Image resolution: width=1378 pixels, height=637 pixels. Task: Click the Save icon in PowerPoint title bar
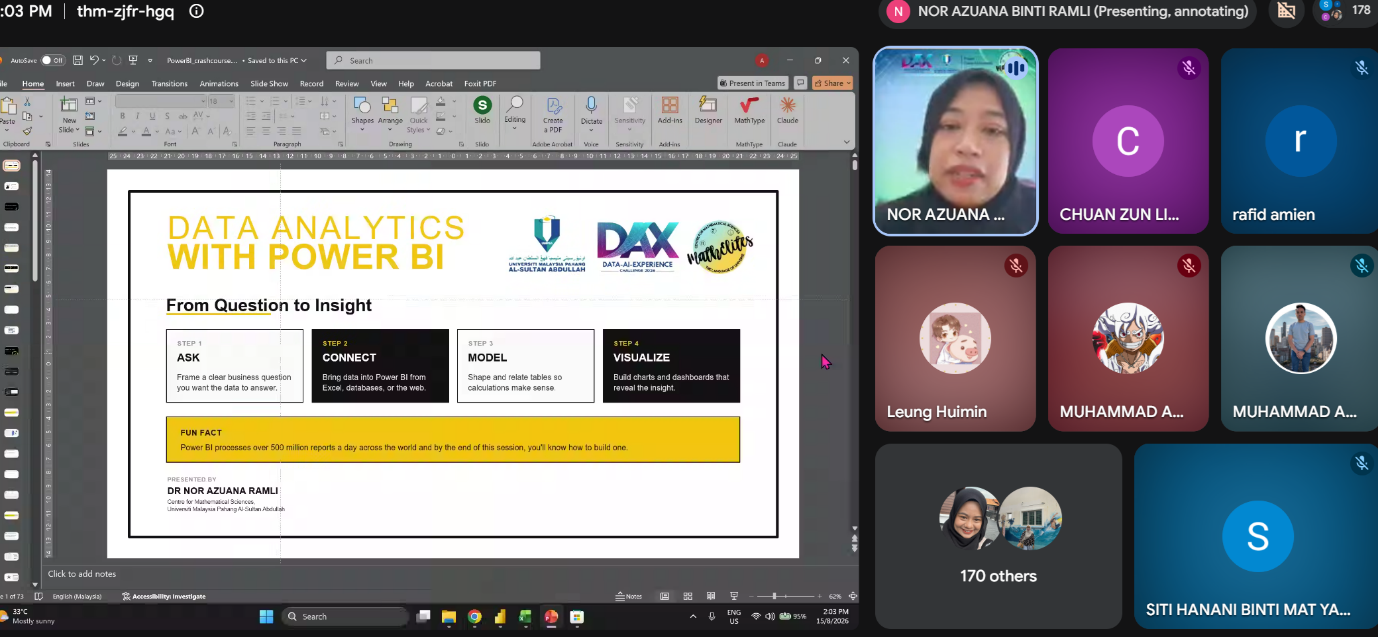(x=78, y=60)
